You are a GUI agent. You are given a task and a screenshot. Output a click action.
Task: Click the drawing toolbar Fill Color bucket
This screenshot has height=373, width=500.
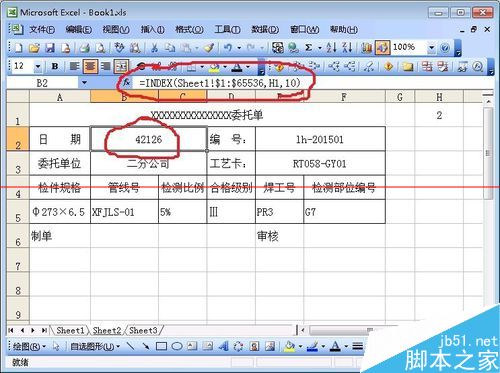[289, 346]
